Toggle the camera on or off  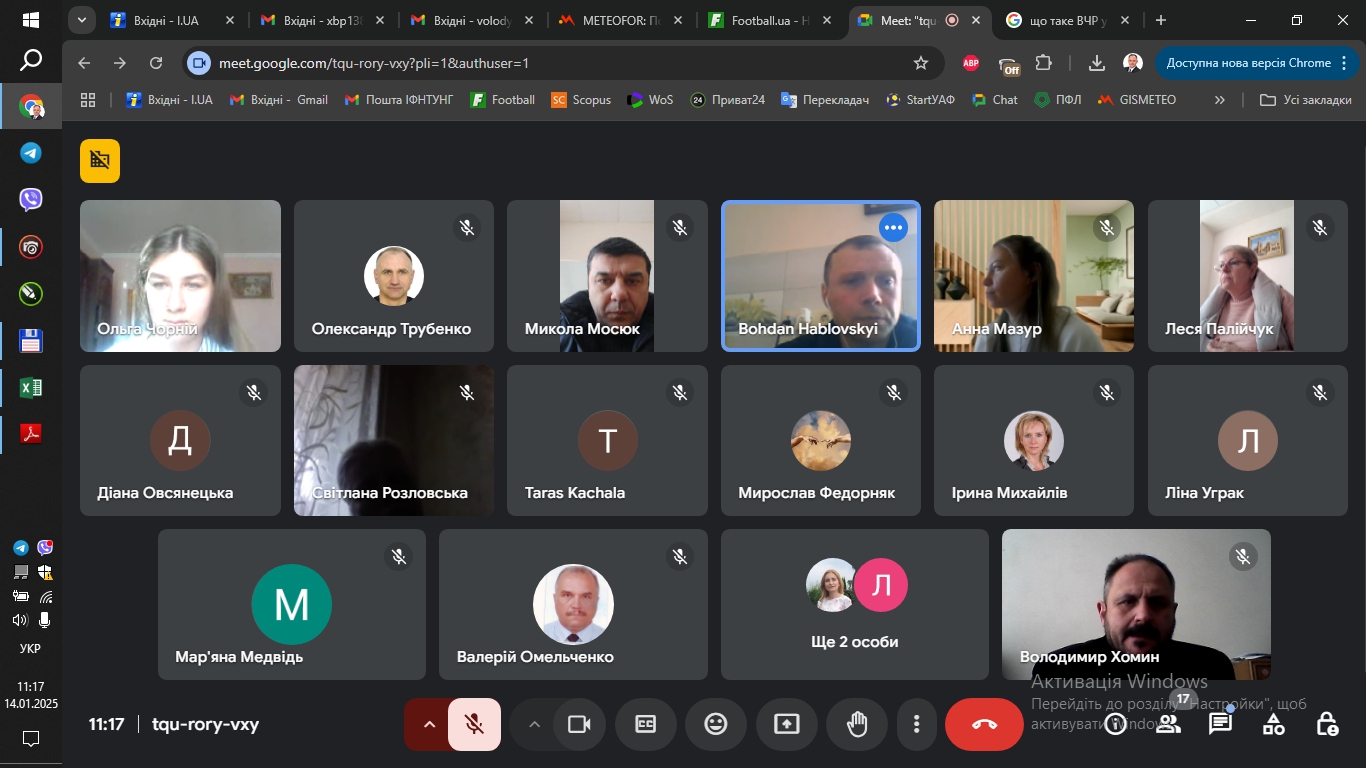579,724
